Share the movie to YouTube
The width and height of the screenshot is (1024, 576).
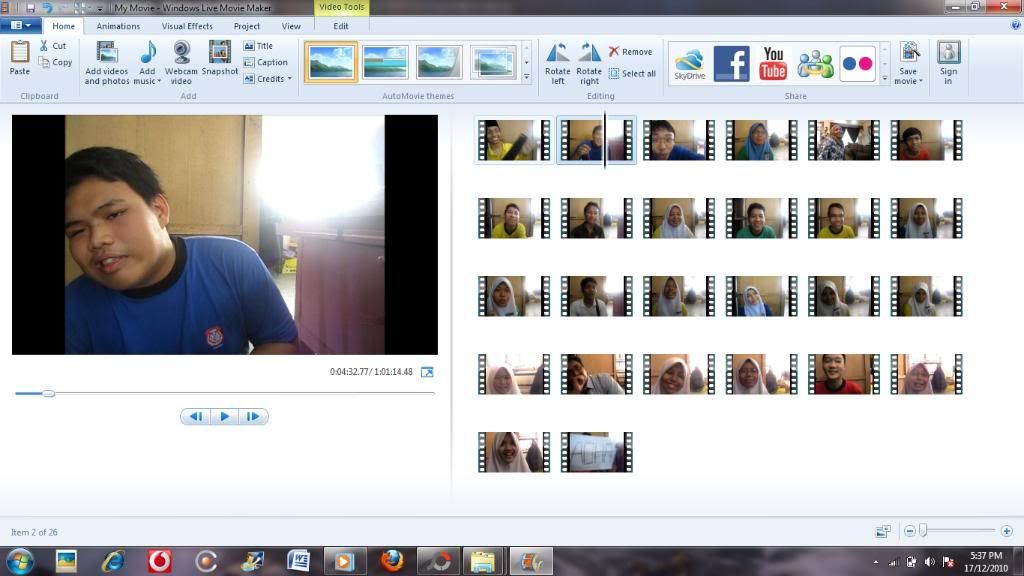tap(773, 63)
